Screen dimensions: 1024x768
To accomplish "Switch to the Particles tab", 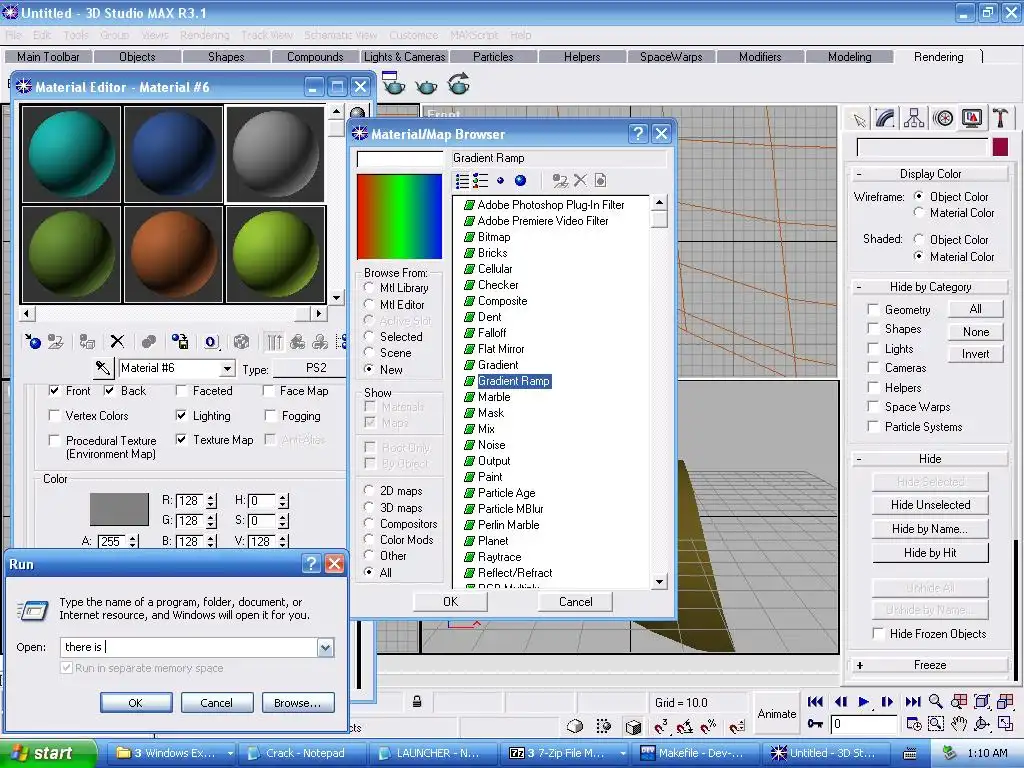I will point(493,57).
